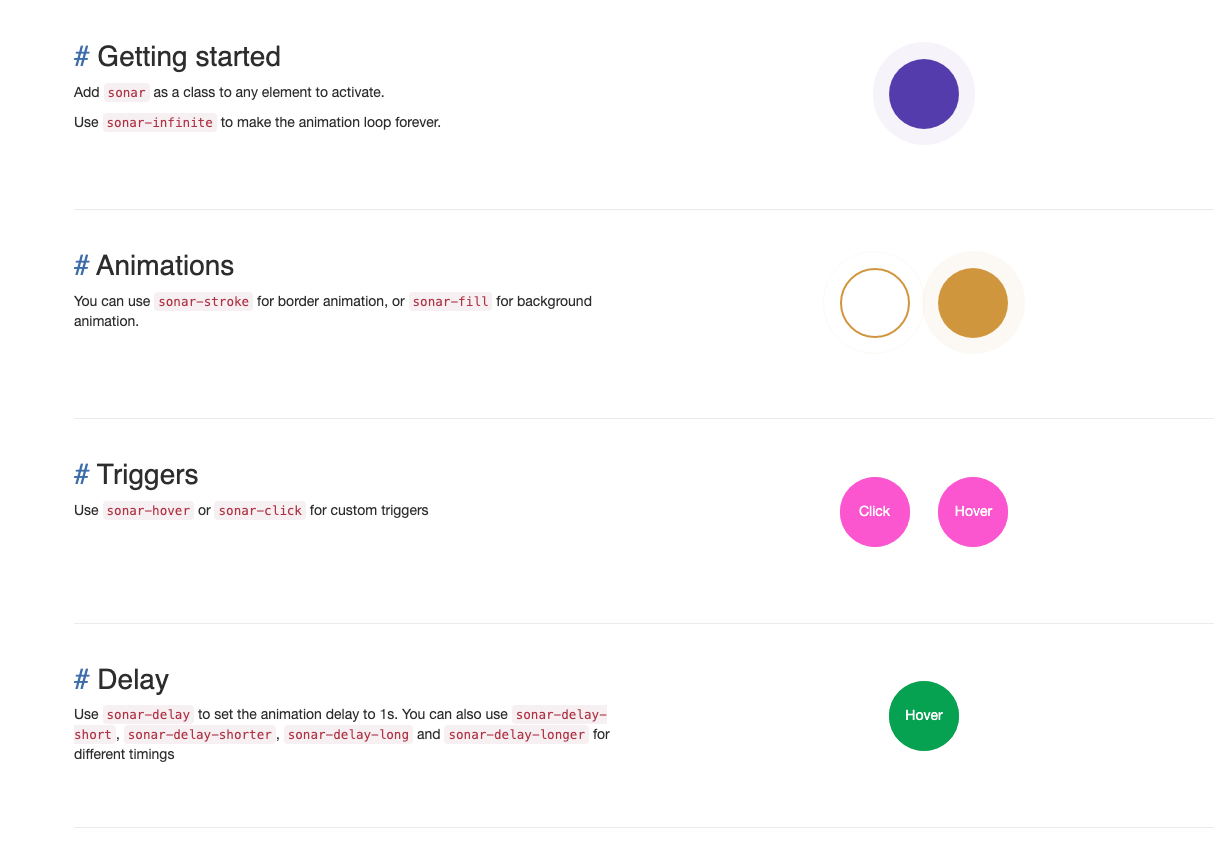Image resolution: width=1231 pixels, height=850 pixels.
Task: Select the "sonar-delay-longer" code snippet
Action: pos(516,734)
